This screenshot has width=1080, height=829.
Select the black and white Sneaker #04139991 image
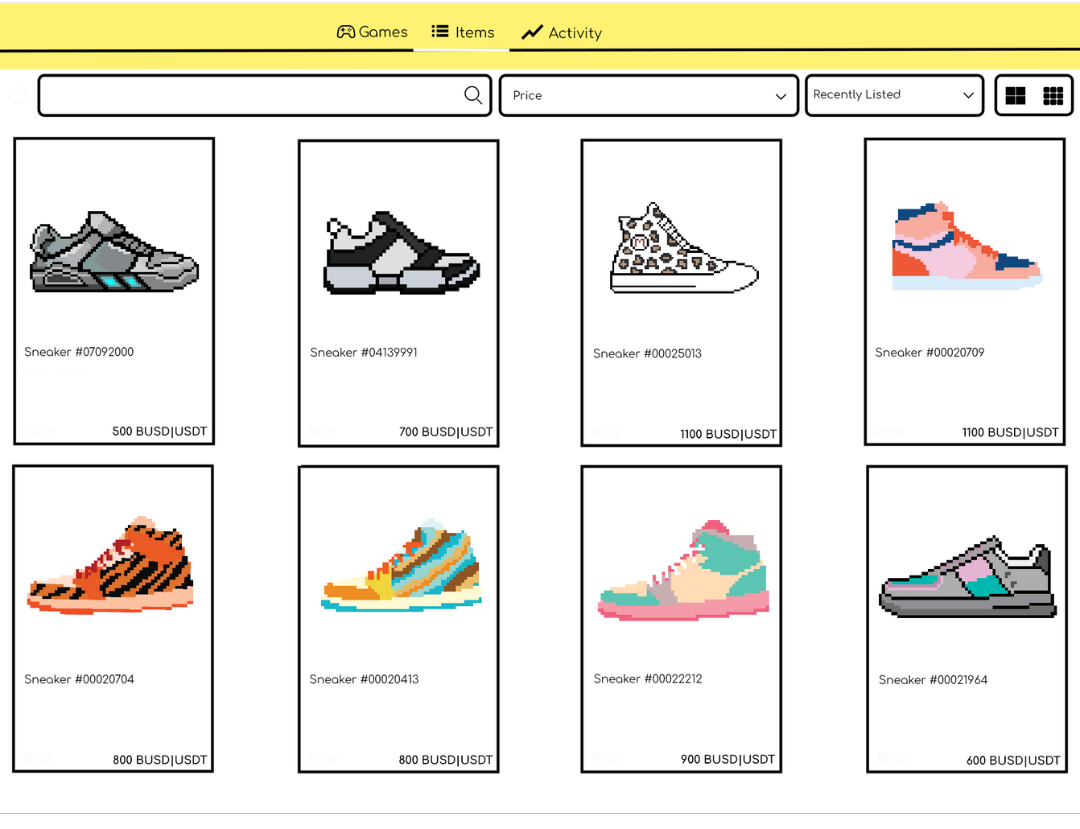[x=401, y=253]
